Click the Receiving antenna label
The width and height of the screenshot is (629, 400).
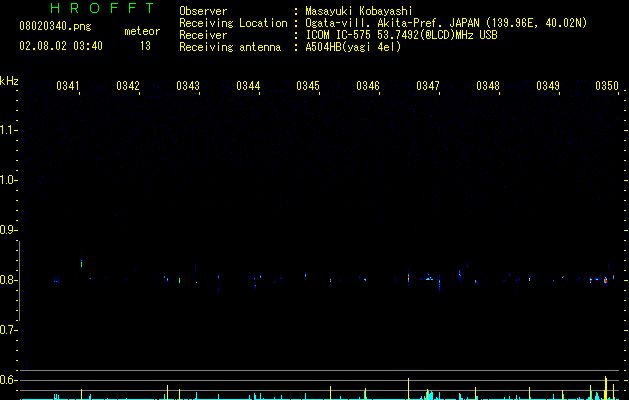coord(230,47)
